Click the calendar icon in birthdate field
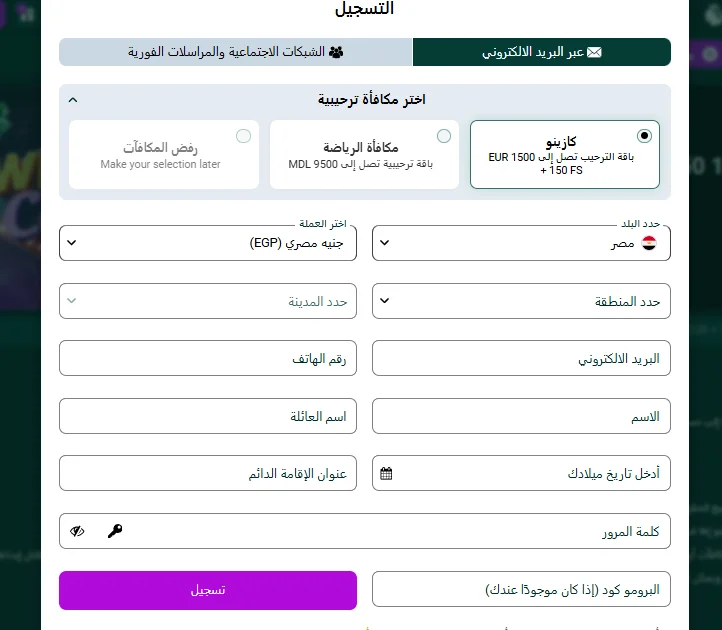Screen dimensions: 722x630 coord(387,473)
